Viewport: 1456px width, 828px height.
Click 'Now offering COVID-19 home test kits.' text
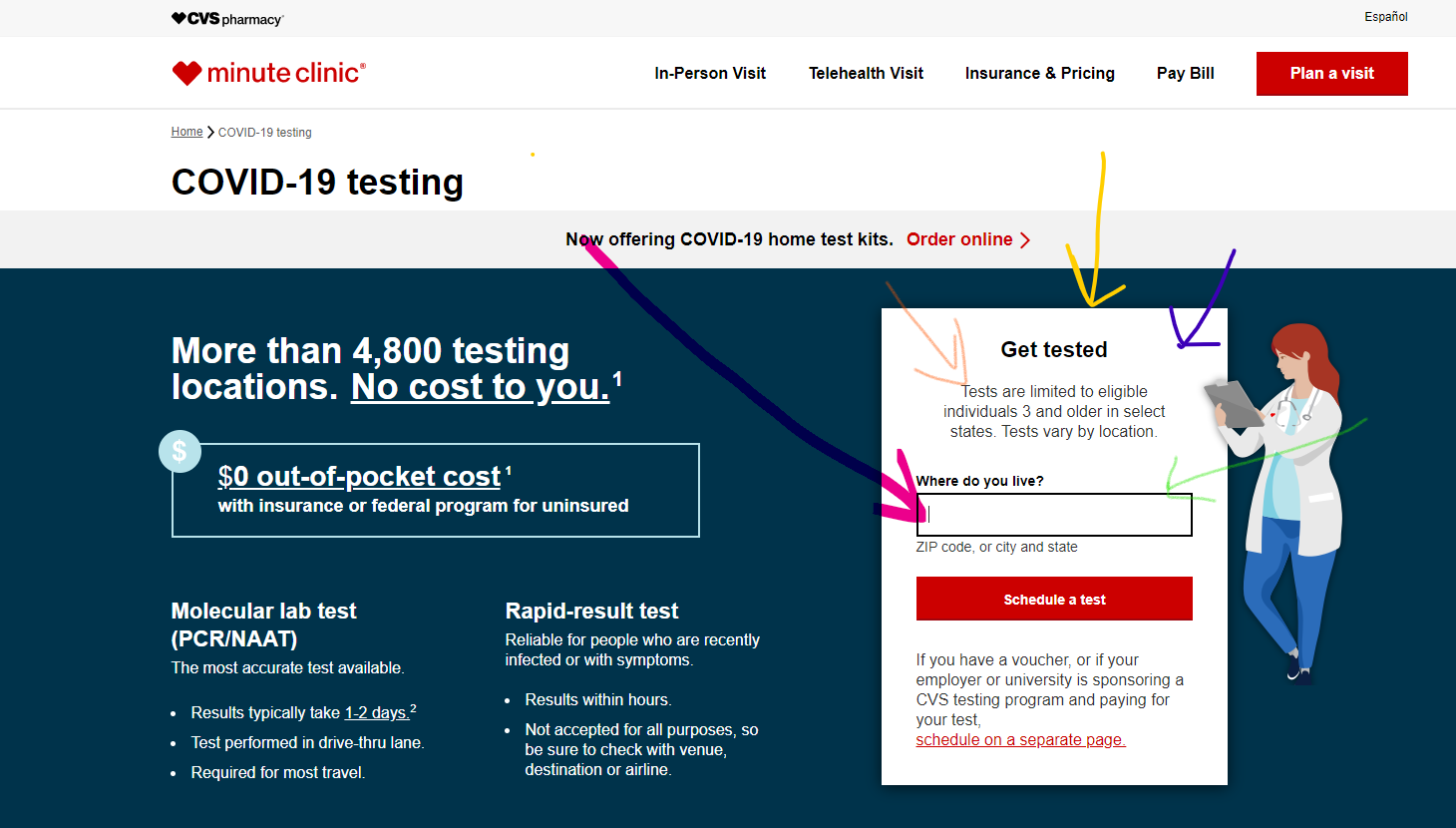tap(729, 239)
